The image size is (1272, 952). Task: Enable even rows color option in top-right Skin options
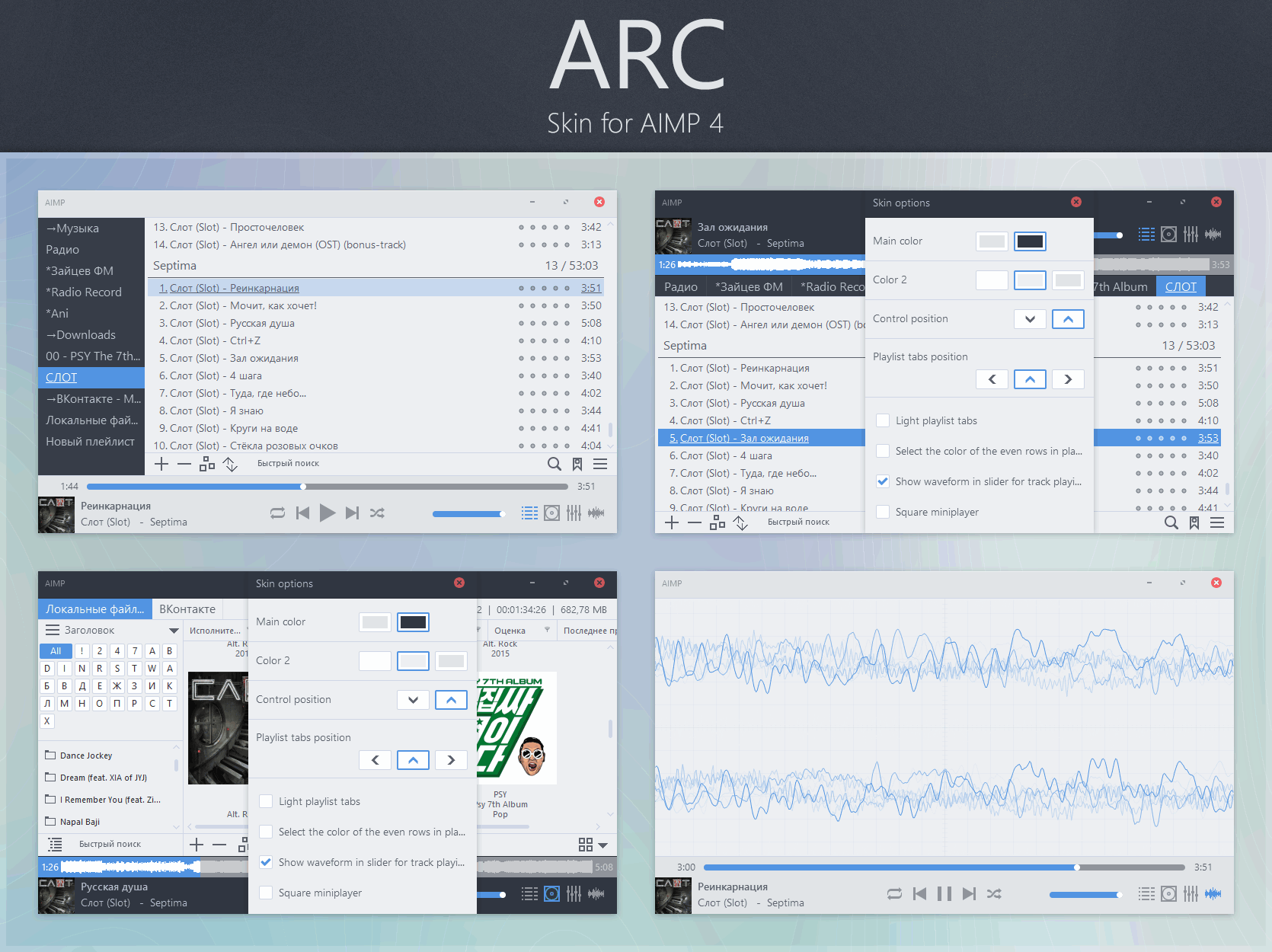click(883, 451)
